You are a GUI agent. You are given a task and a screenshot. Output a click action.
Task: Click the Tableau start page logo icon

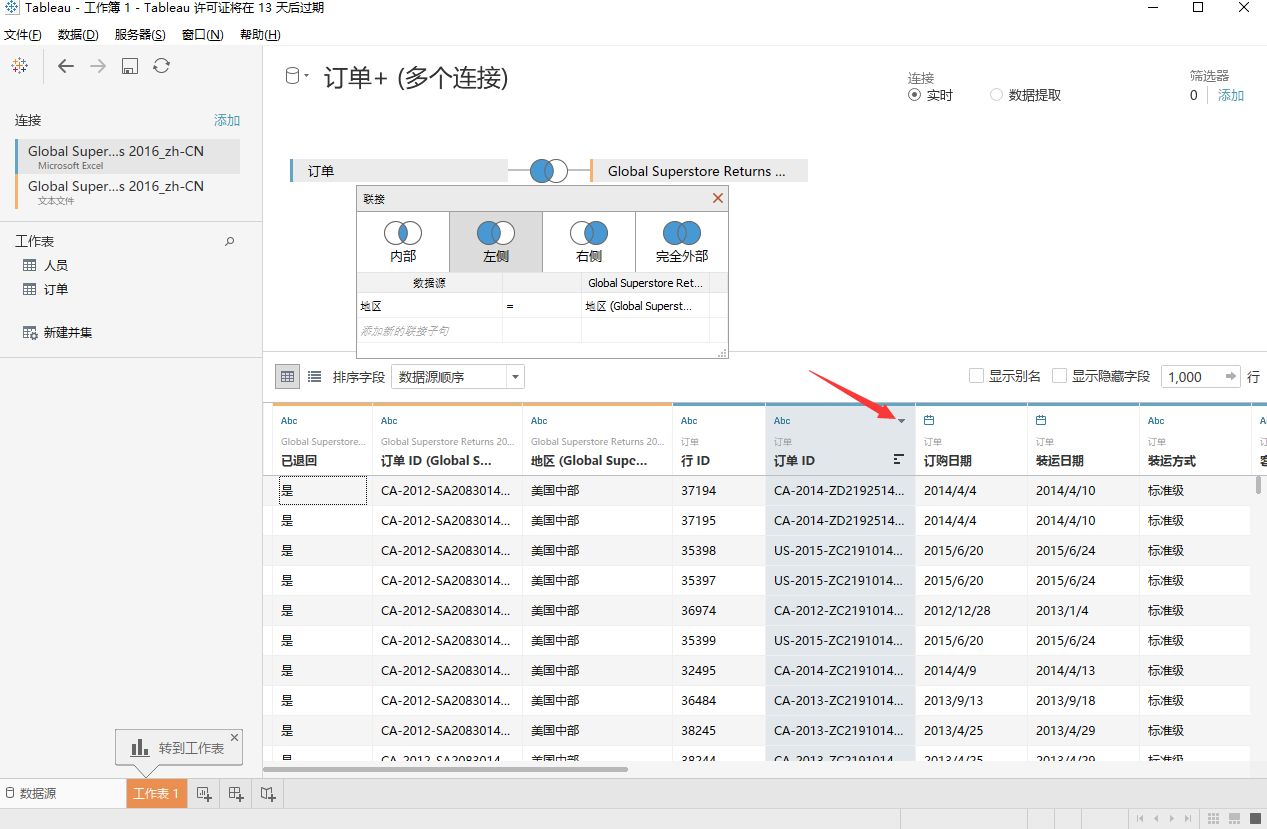click(x=19, y=66)
